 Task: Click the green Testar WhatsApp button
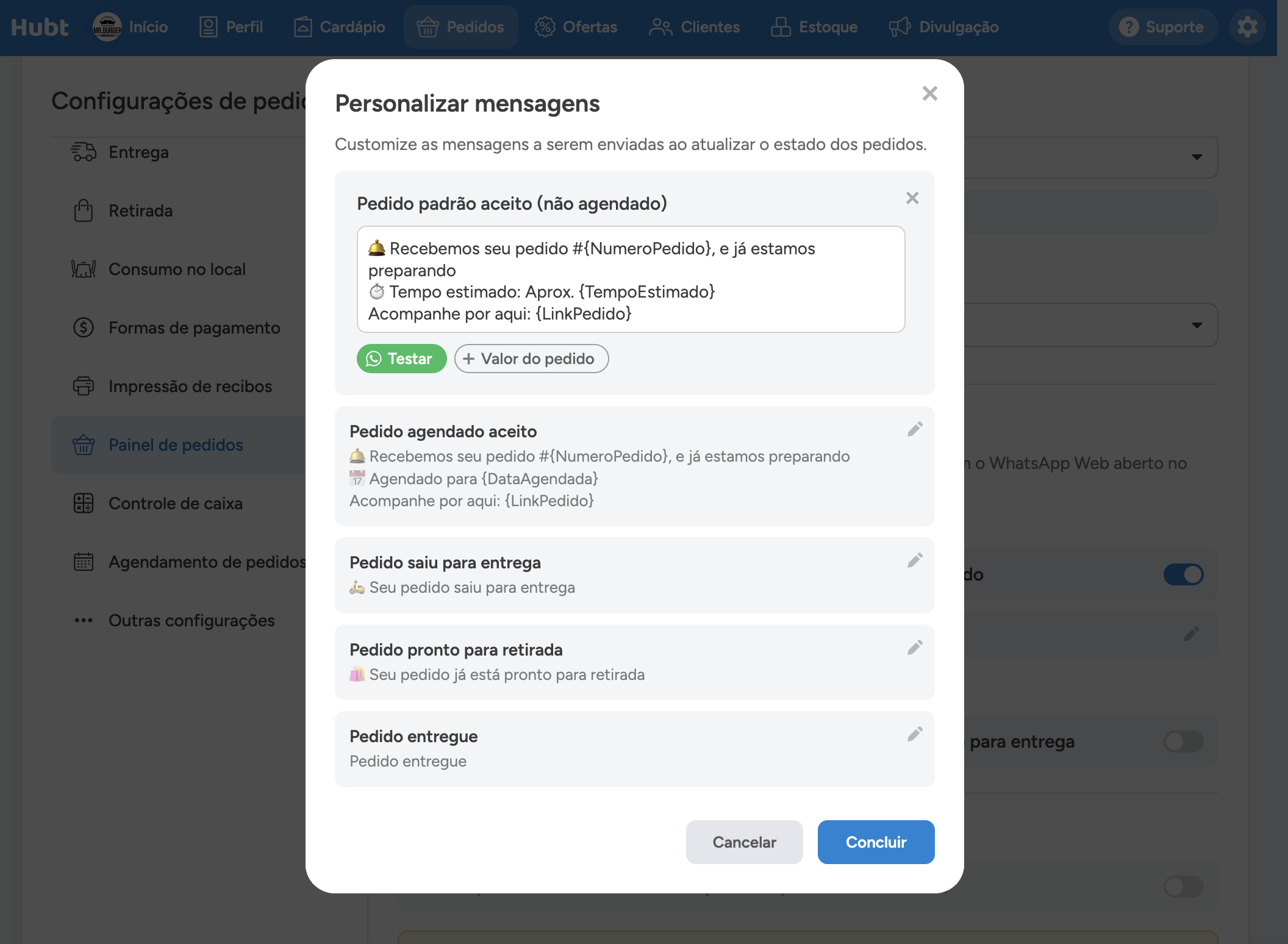click(x=401, y=359)
